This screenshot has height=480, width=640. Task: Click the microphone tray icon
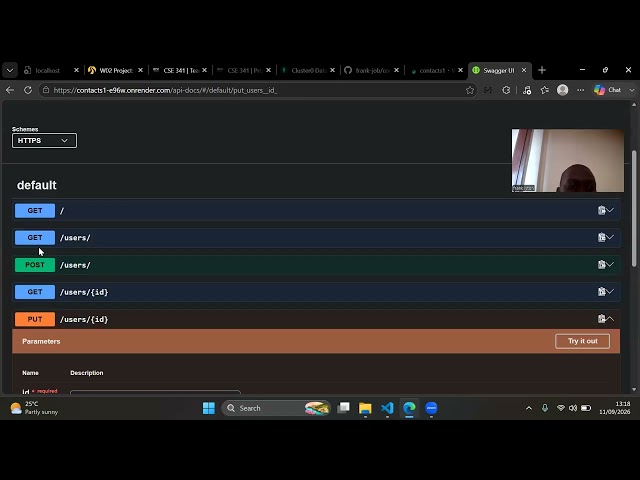545,408
